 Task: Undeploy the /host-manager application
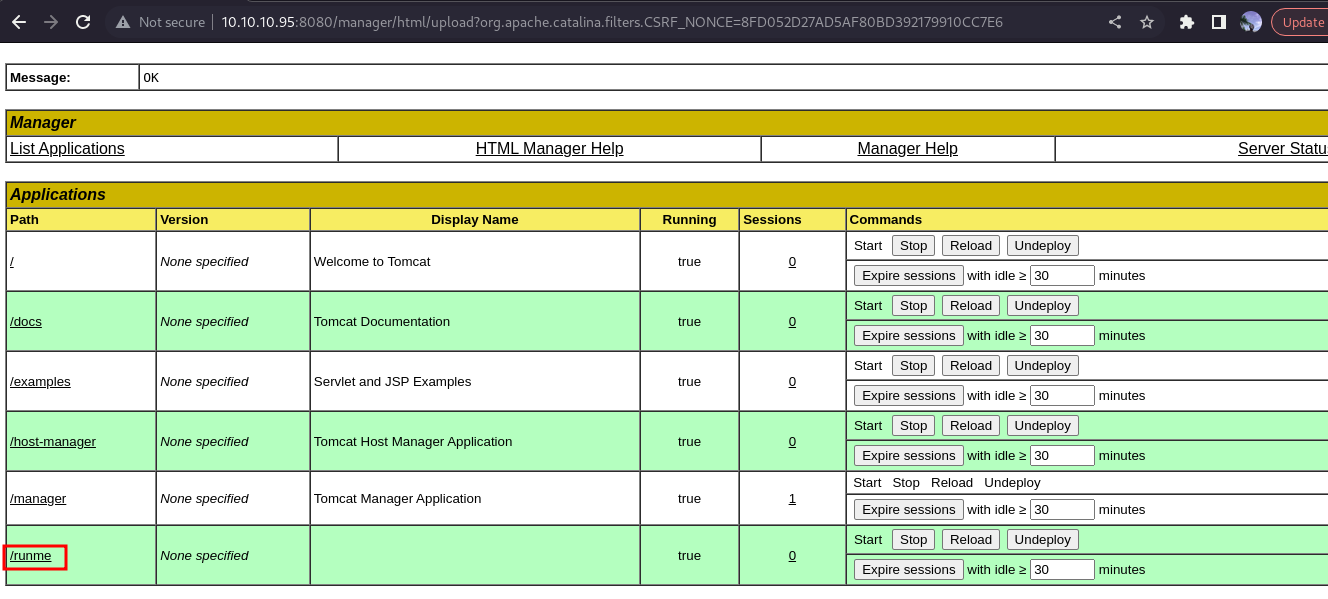tap(1043, 426)
